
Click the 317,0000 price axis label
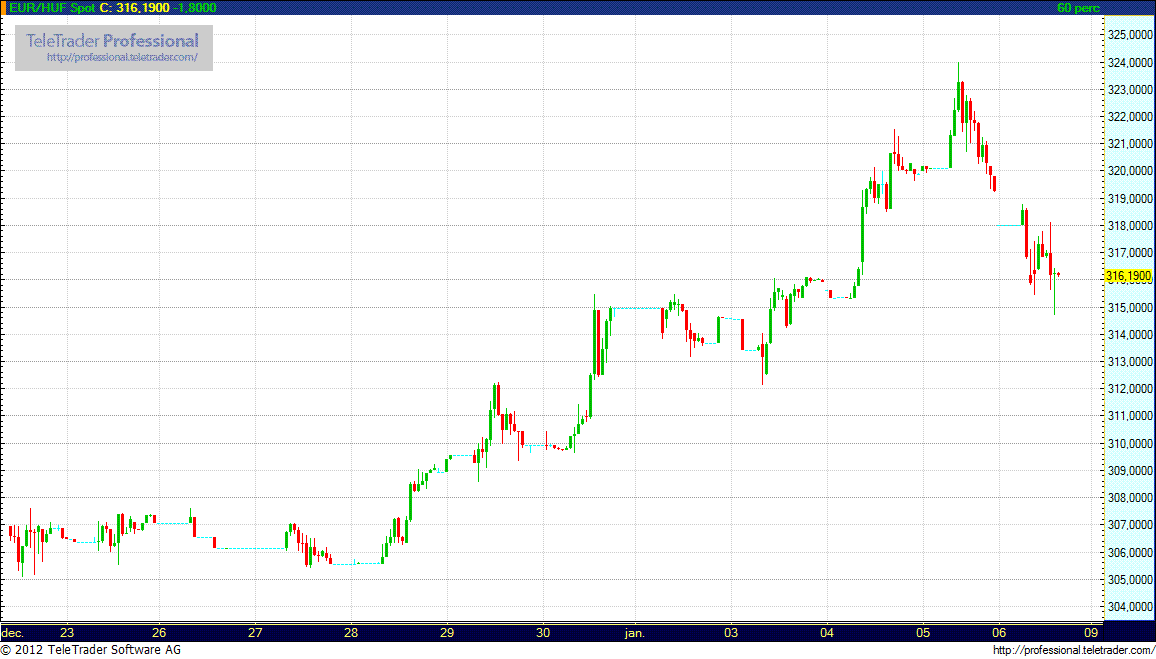coord(1129,253)
